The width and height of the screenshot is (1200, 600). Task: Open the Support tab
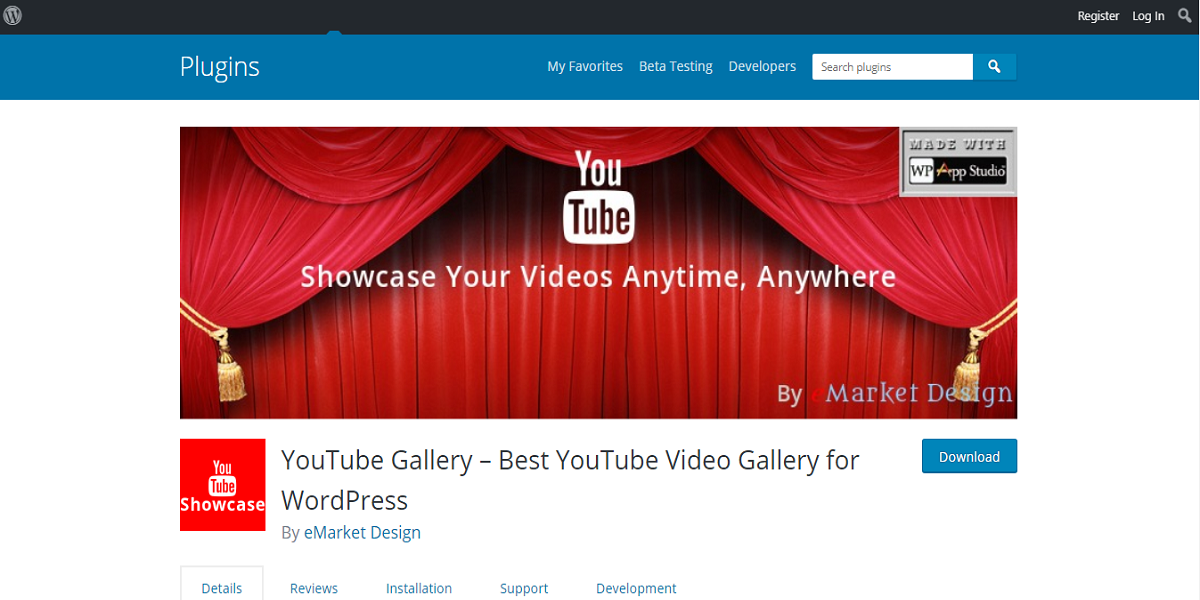click(524, 588)
